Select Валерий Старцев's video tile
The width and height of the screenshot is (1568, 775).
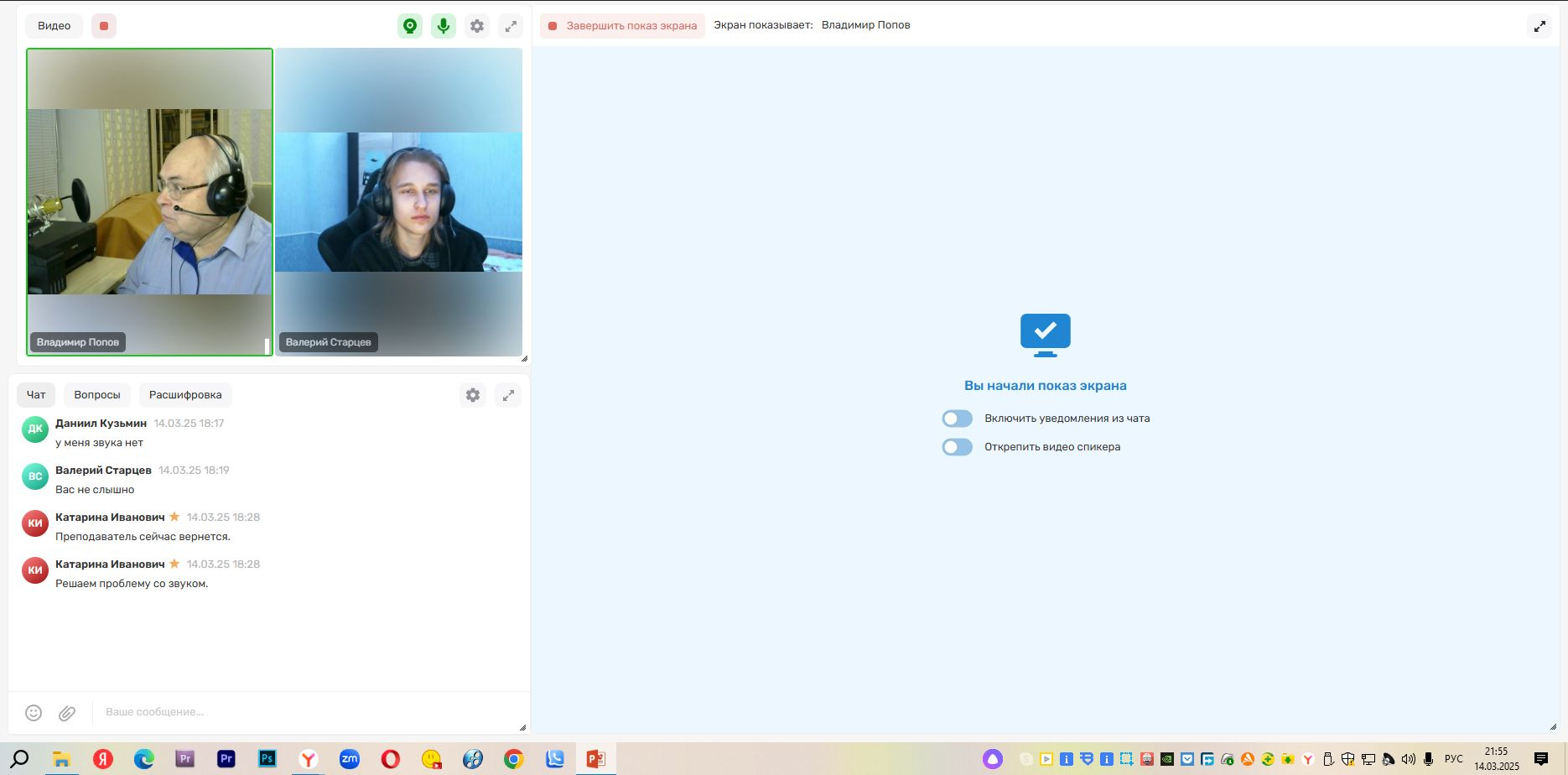click(399, 202)
